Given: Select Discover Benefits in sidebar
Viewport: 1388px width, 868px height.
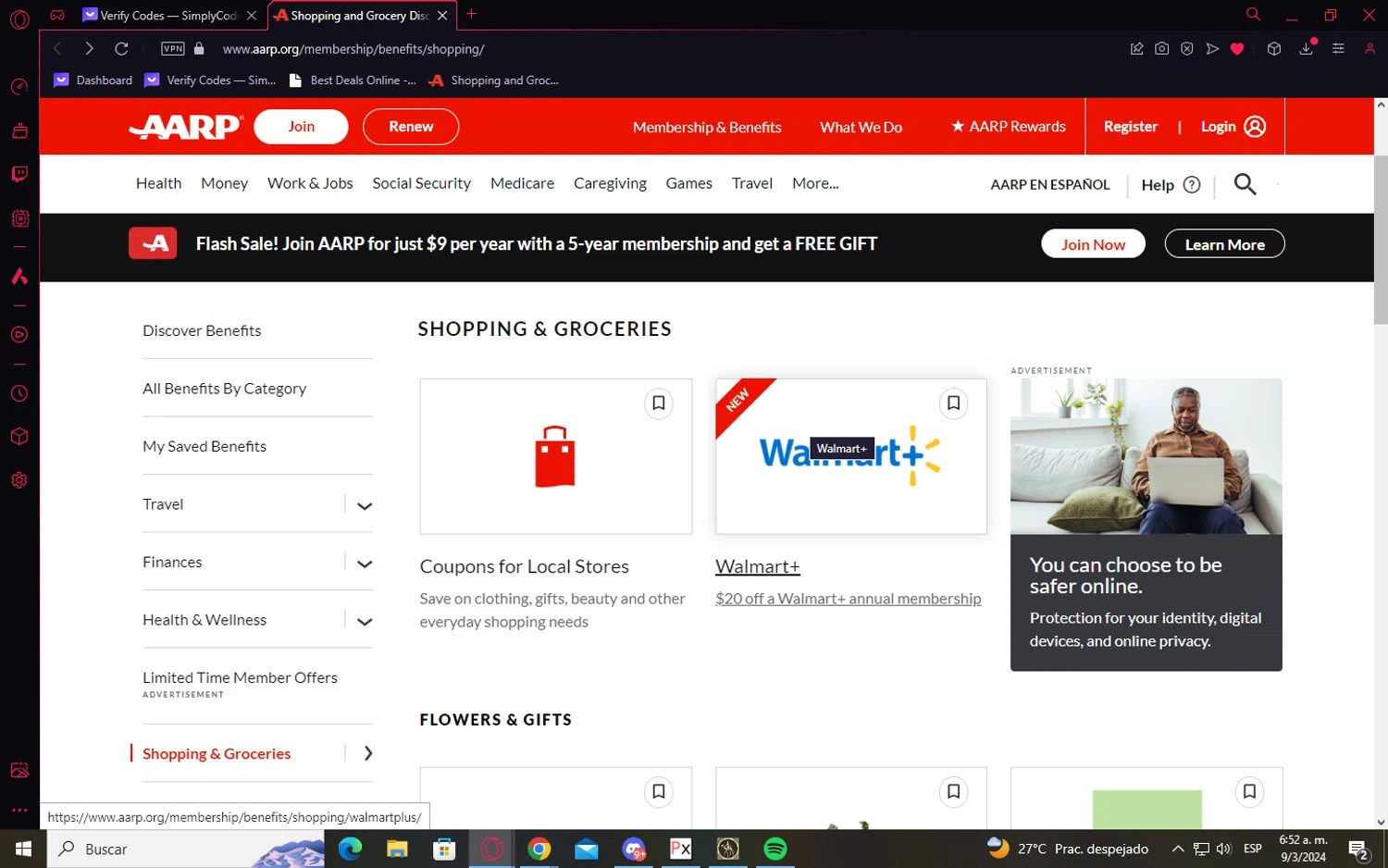Looking at the screenshot, I should coord(202,330).
